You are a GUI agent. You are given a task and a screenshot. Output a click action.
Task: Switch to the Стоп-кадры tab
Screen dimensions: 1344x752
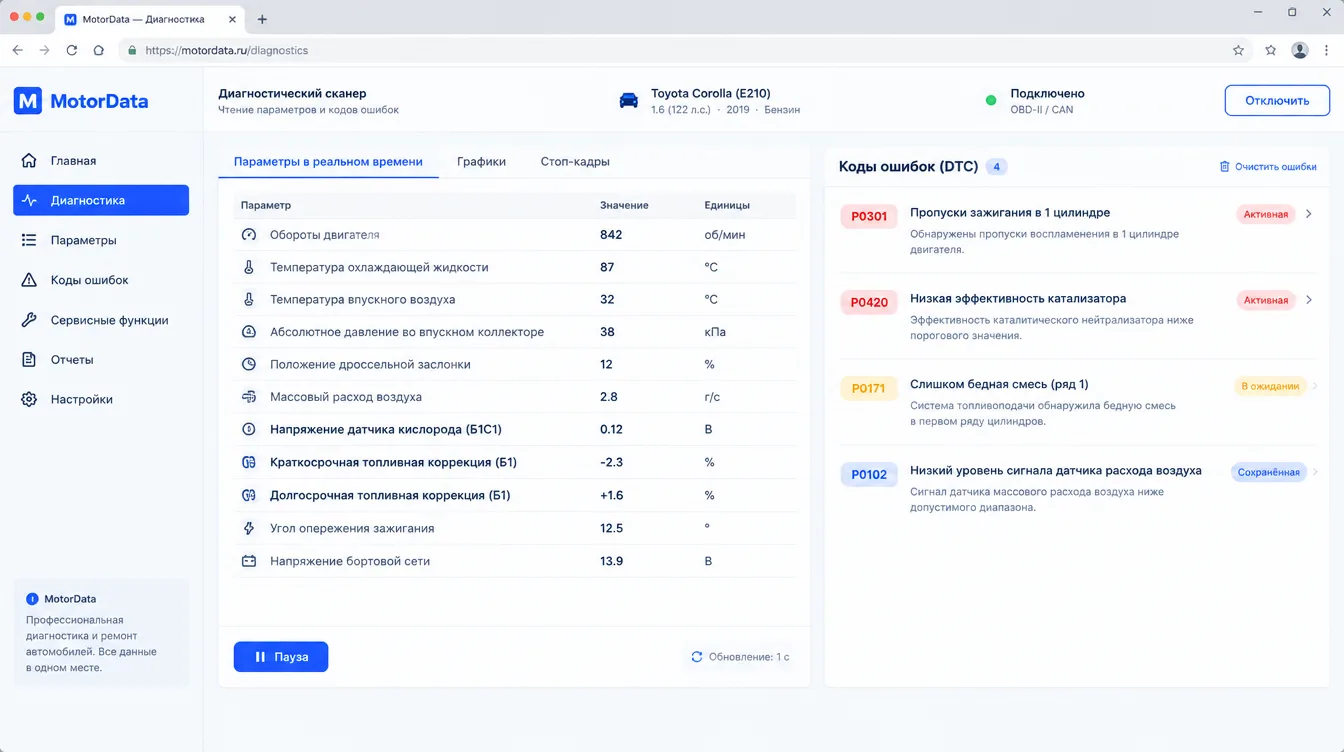575,161
